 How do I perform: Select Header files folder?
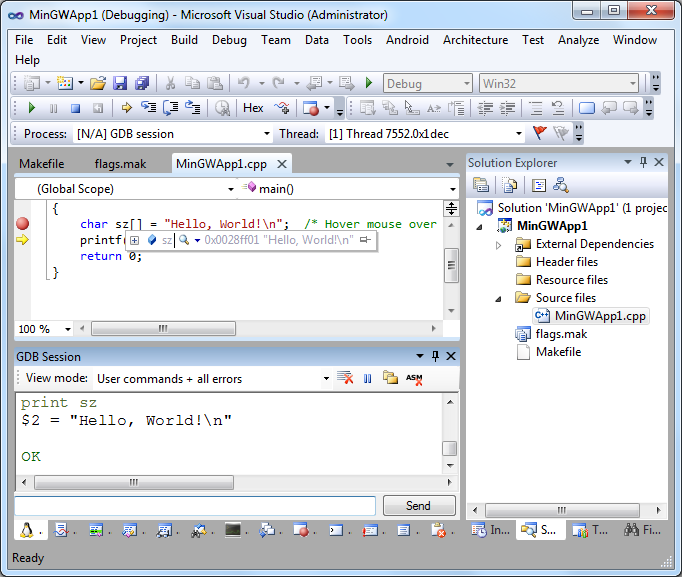tap(557, 262)
